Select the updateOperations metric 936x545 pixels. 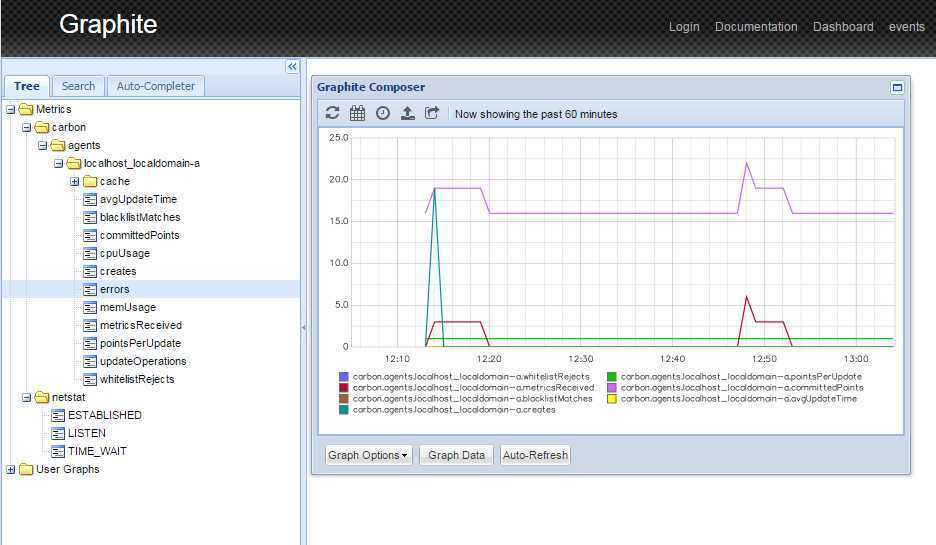143,361
